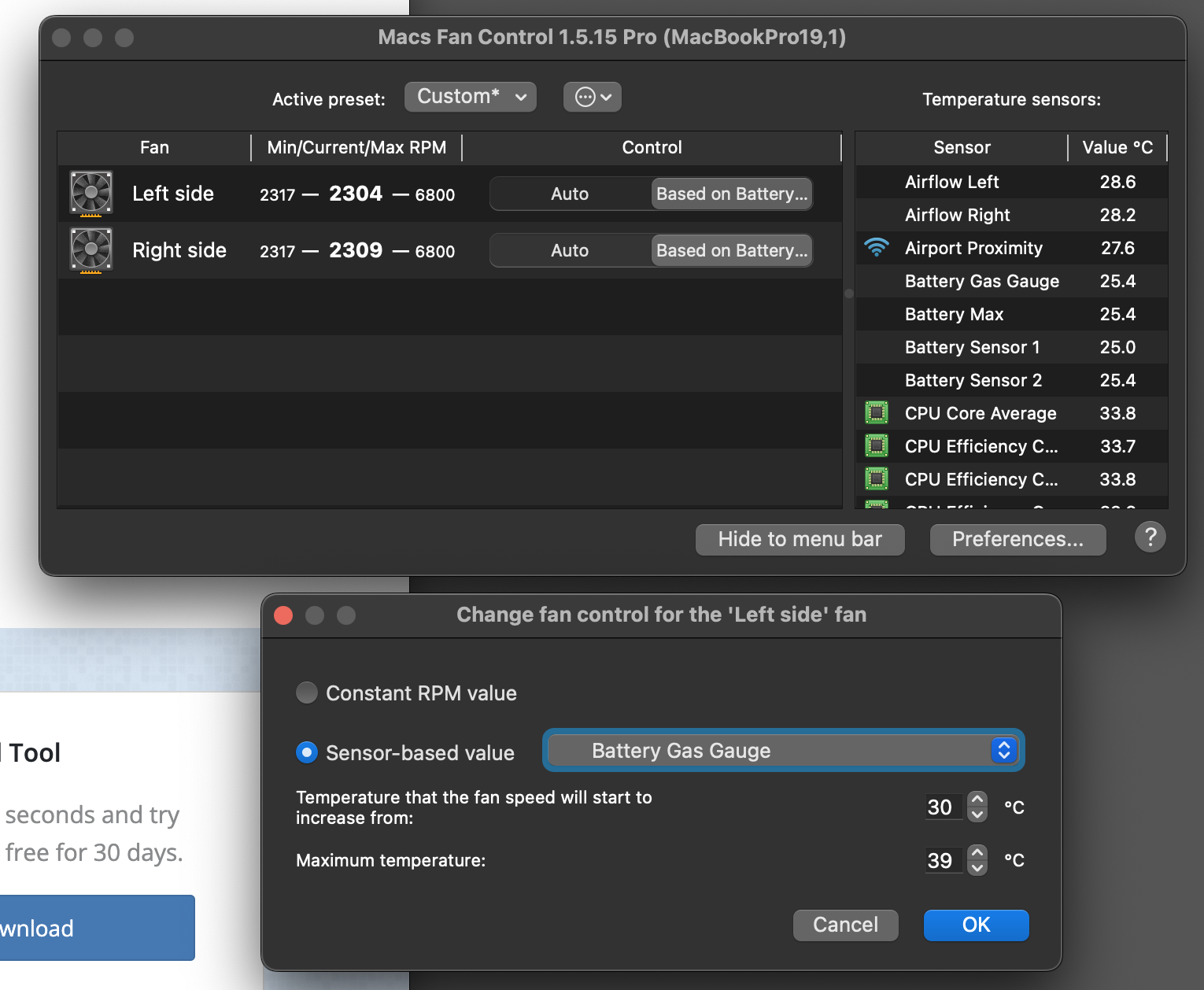
Task: Click the CPU Core Average chip icon
Action: click(876, 413)
